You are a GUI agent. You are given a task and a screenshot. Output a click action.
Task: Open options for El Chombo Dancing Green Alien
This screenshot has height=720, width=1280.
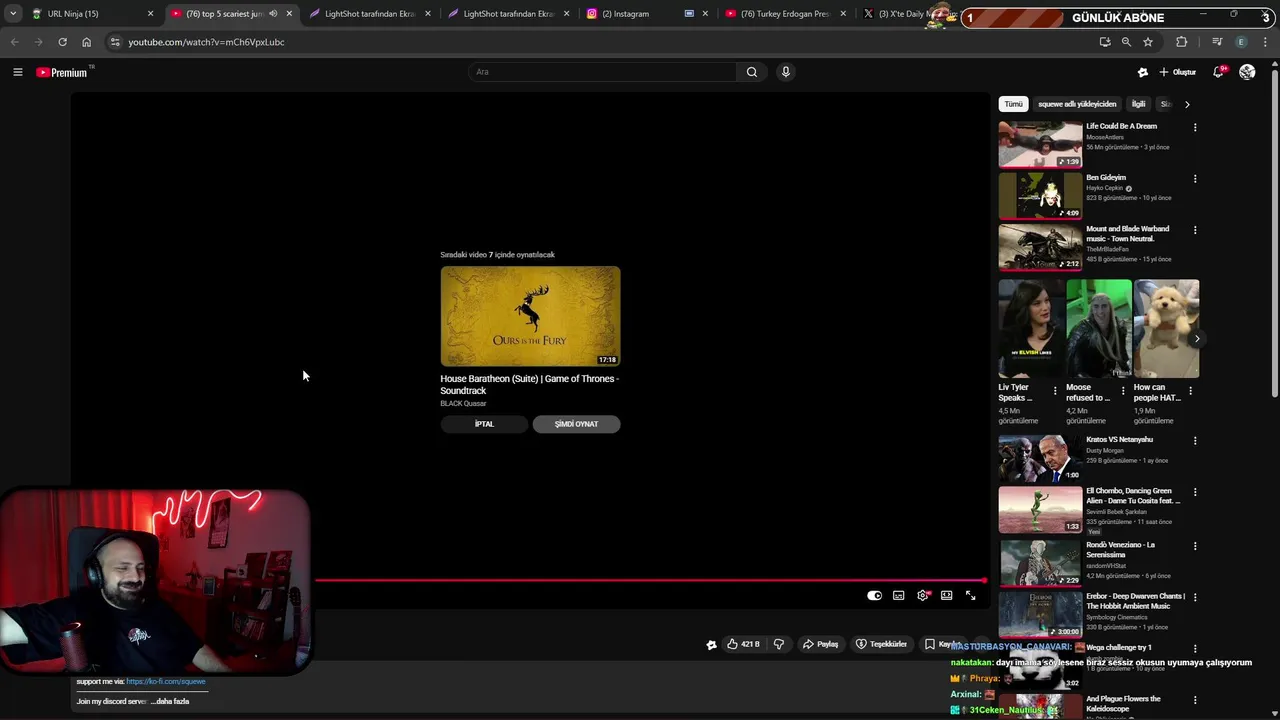point(1194,492)
